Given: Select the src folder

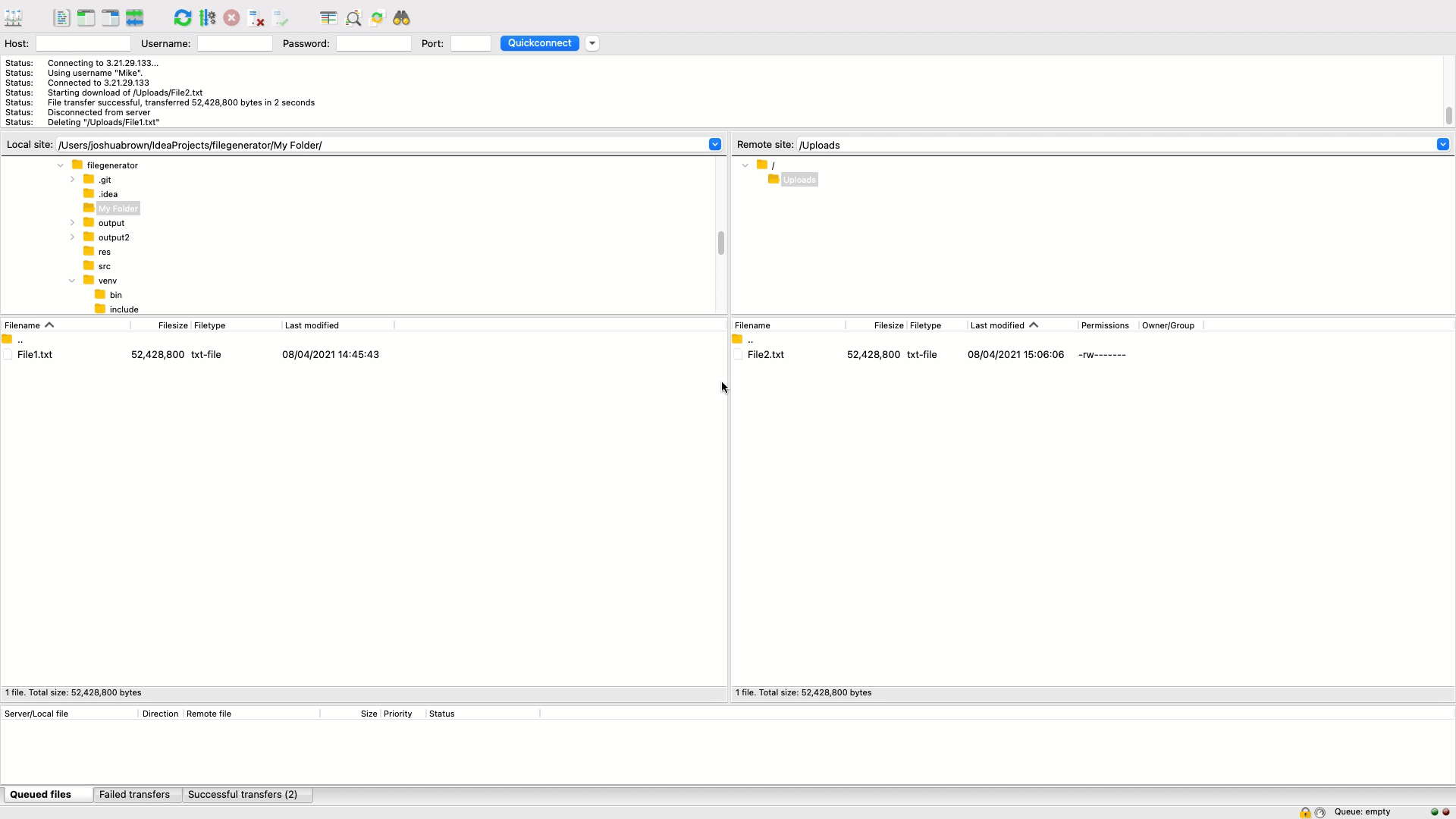Looking at the screenshot, I should 105,266.
